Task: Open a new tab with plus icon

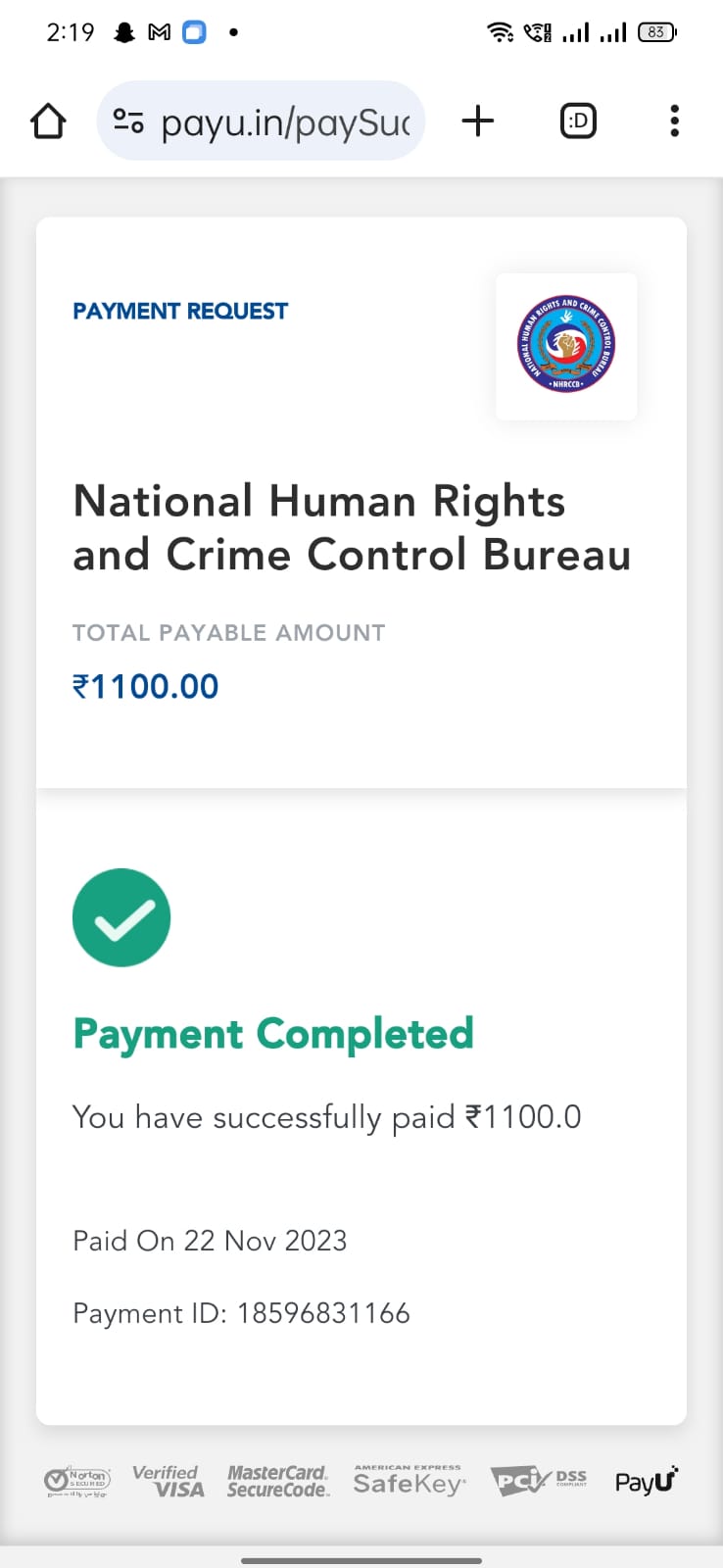Action: 478,122
